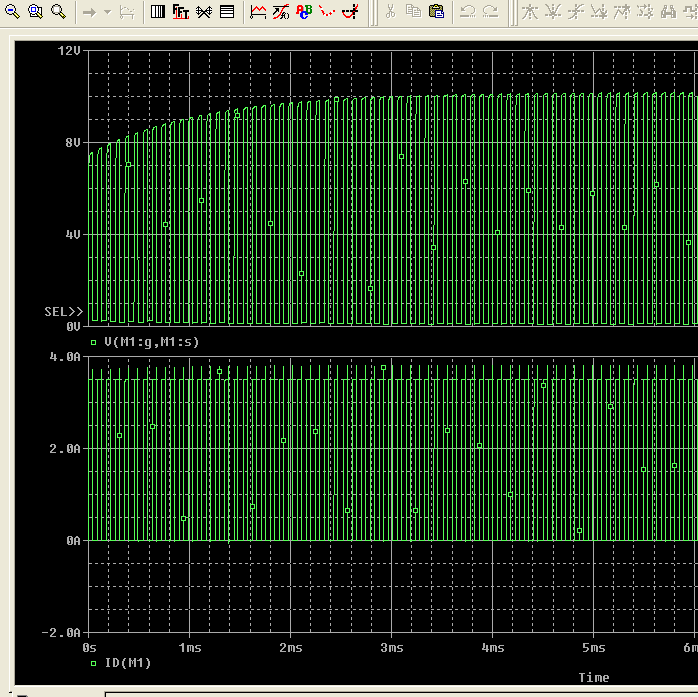
Task: Click the 4ms x-axis label
Action: point(493,648)
